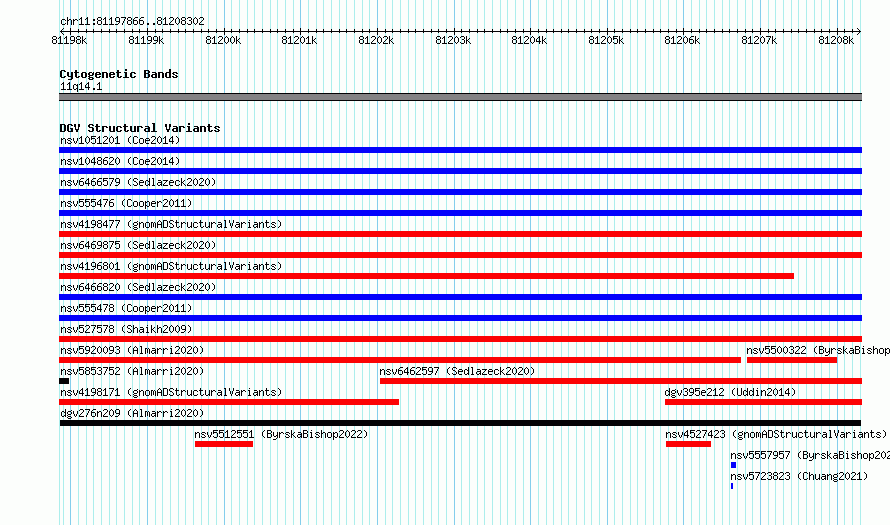Open the nsv5557957 ByrskaBishop variant label
Image resolution: width=890 pixels, height=525 pixels.
[810, 455]
